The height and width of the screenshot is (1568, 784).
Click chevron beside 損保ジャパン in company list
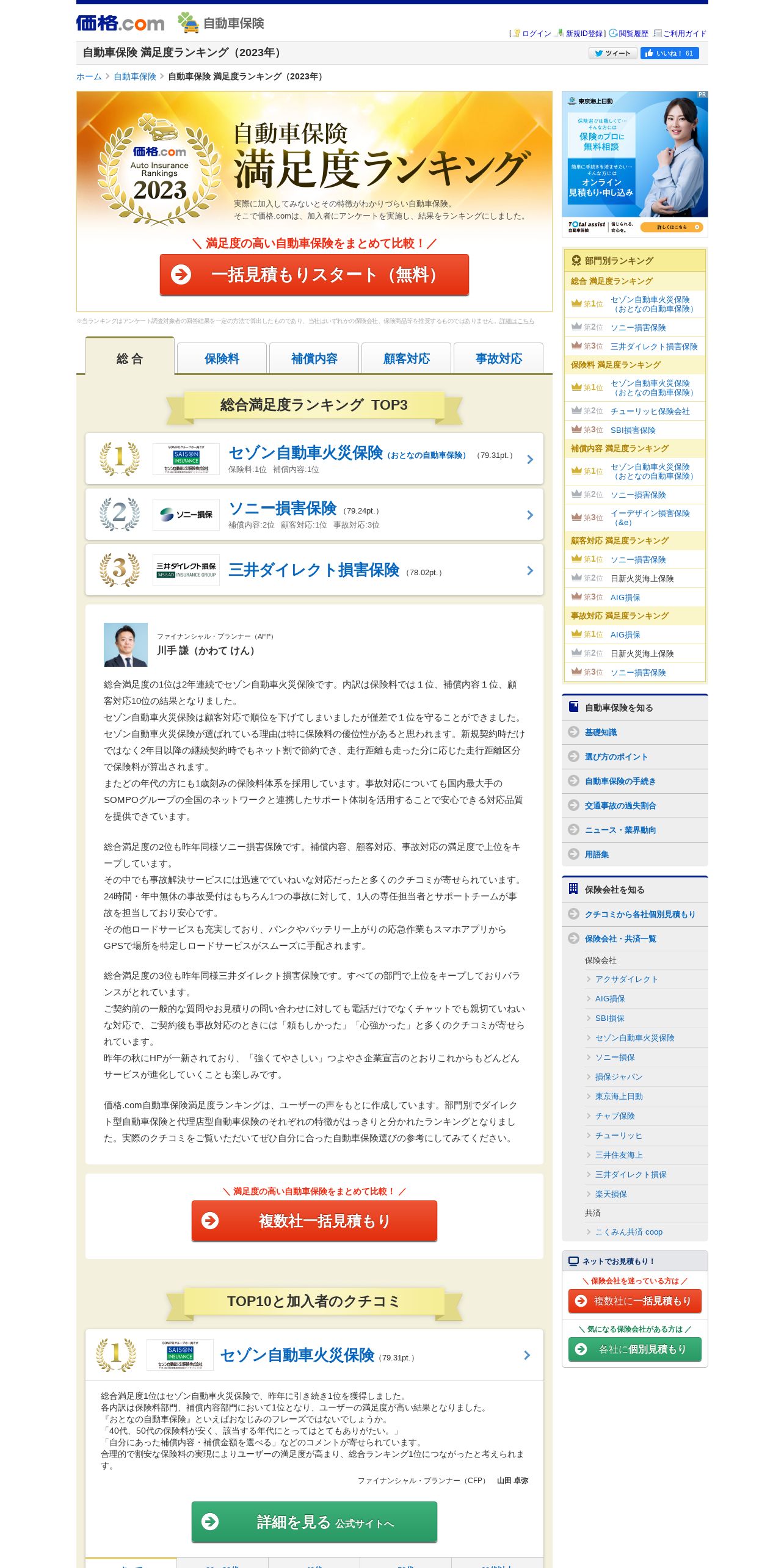pyautogui.click(x=589, y=1077)
